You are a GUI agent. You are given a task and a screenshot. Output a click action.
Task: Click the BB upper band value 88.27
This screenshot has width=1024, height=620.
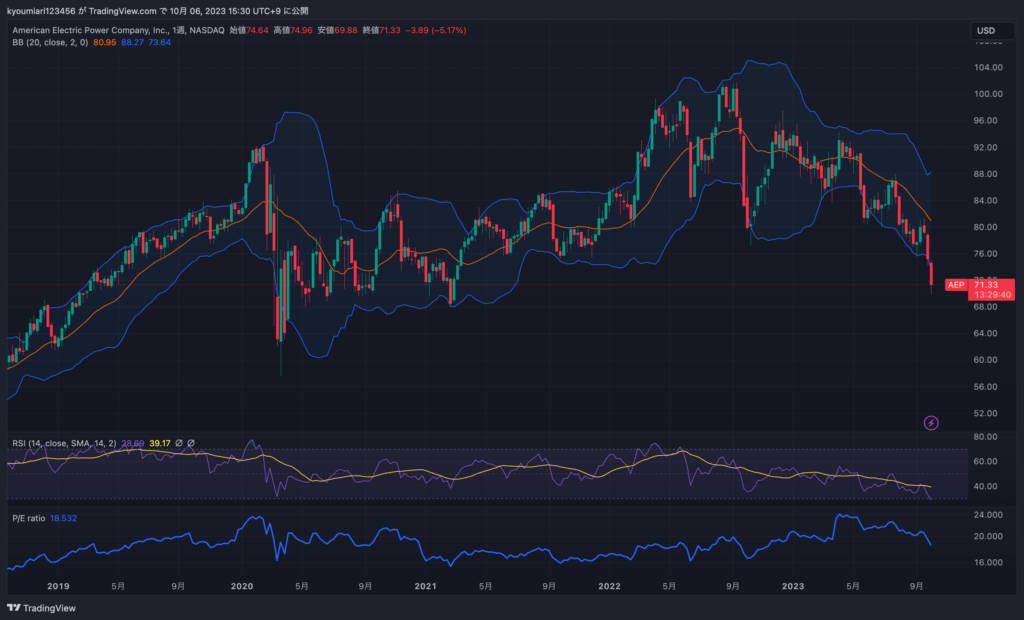pyautogui.click(x=132, y=42)
